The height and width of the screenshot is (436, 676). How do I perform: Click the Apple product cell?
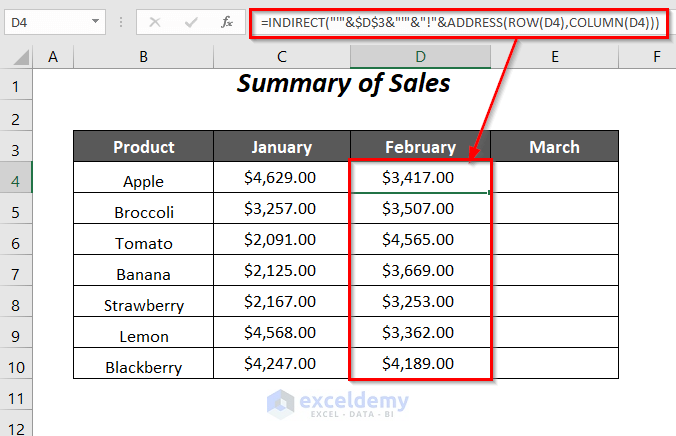click(x=143, y=181)
